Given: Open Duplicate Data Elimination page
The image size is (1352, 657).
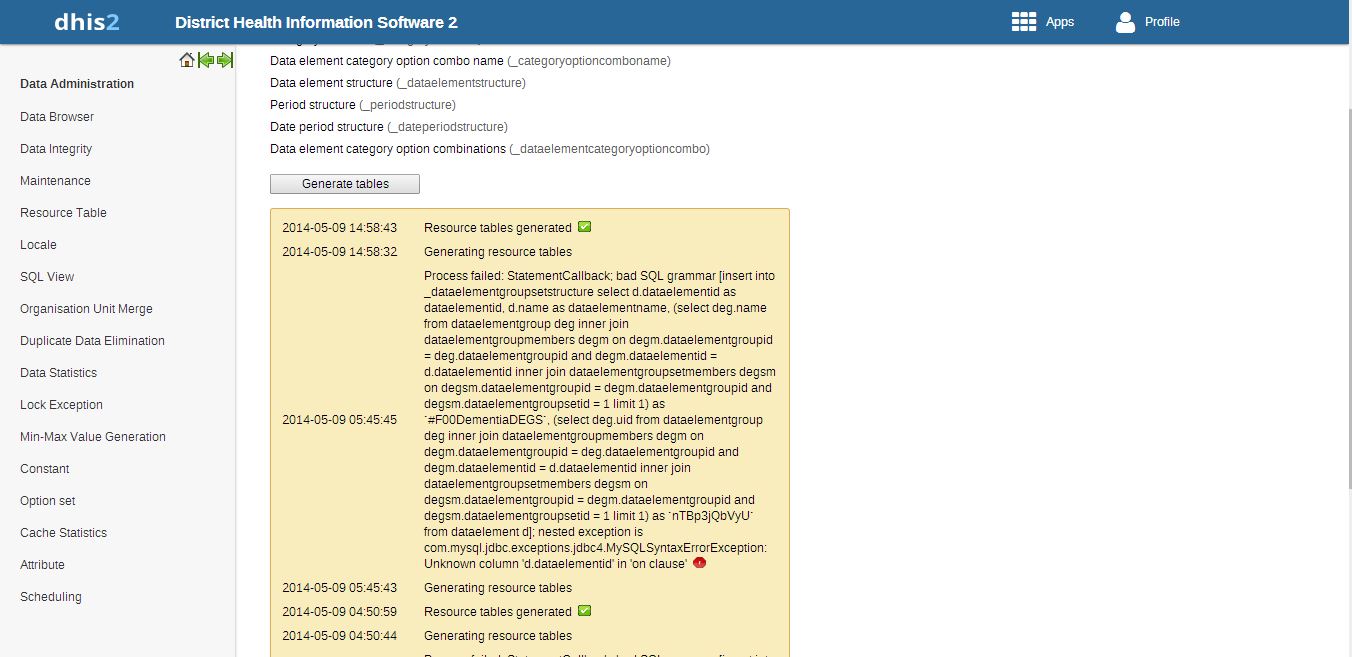Looking at the screenshot, I should pyautogui.click(x=92, y=341).
